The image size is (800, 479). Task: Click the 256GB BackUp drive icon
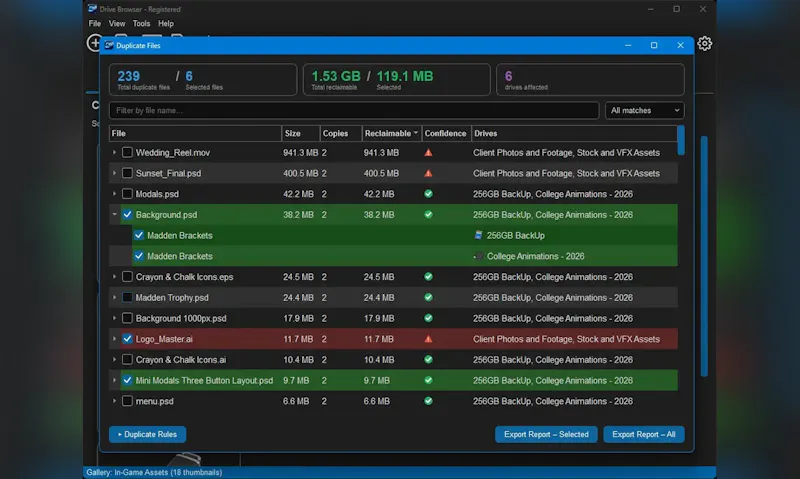[x=478, y=235]
